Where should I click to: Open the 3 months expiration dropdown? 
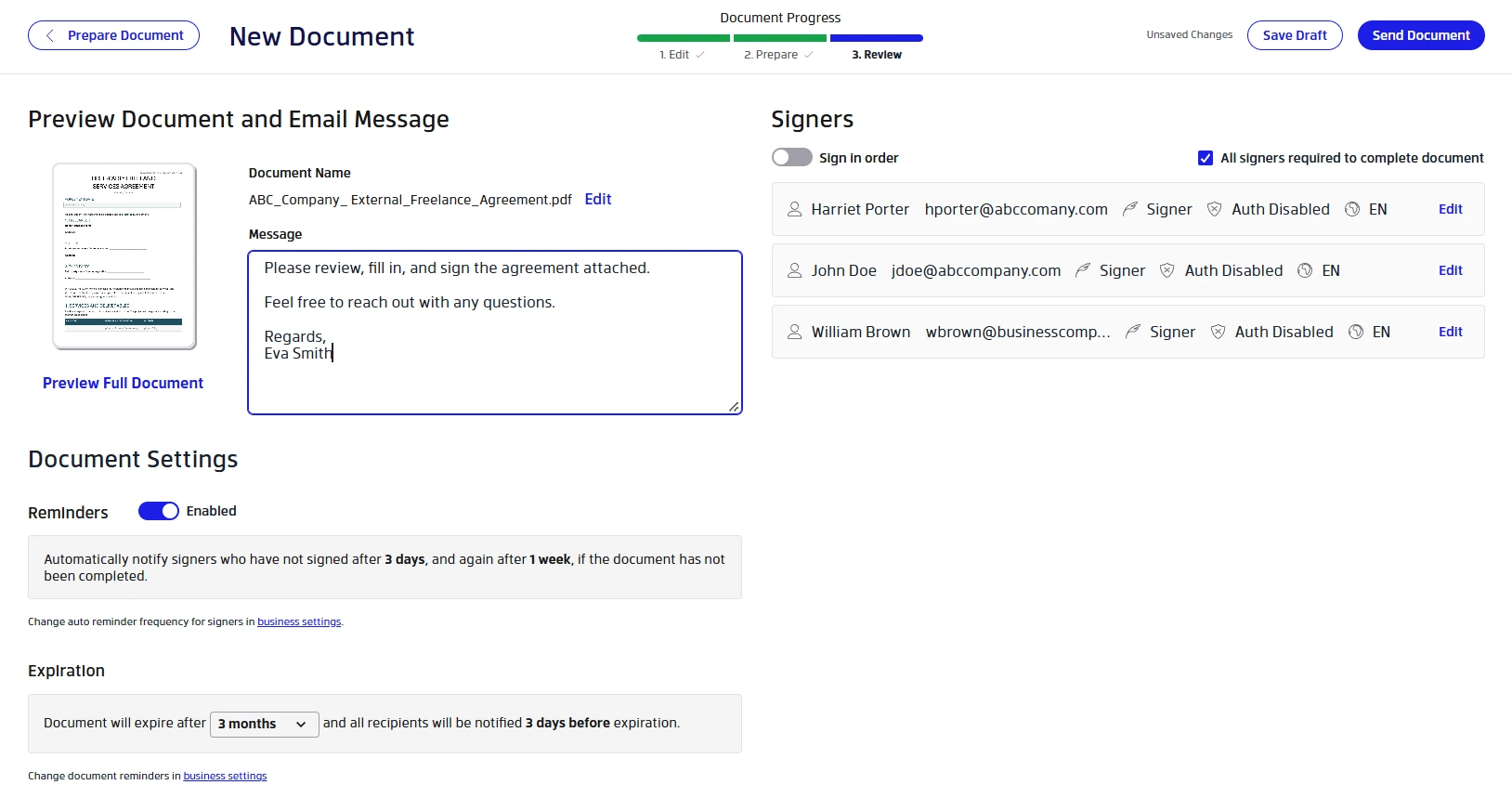click(265, 724)
